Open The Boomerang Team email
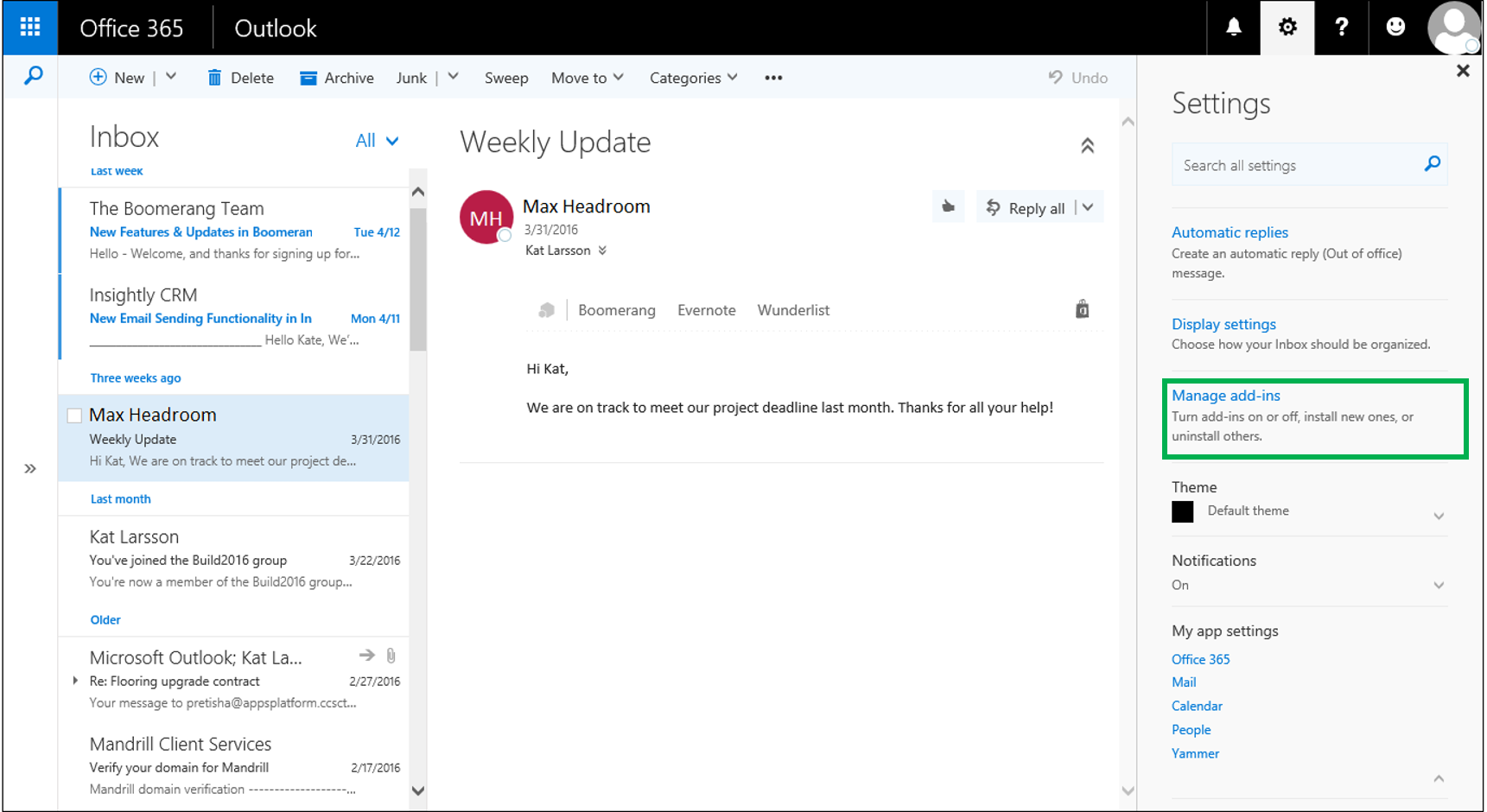This screenshot has width=1487, height=812. (x=233, y=231)
